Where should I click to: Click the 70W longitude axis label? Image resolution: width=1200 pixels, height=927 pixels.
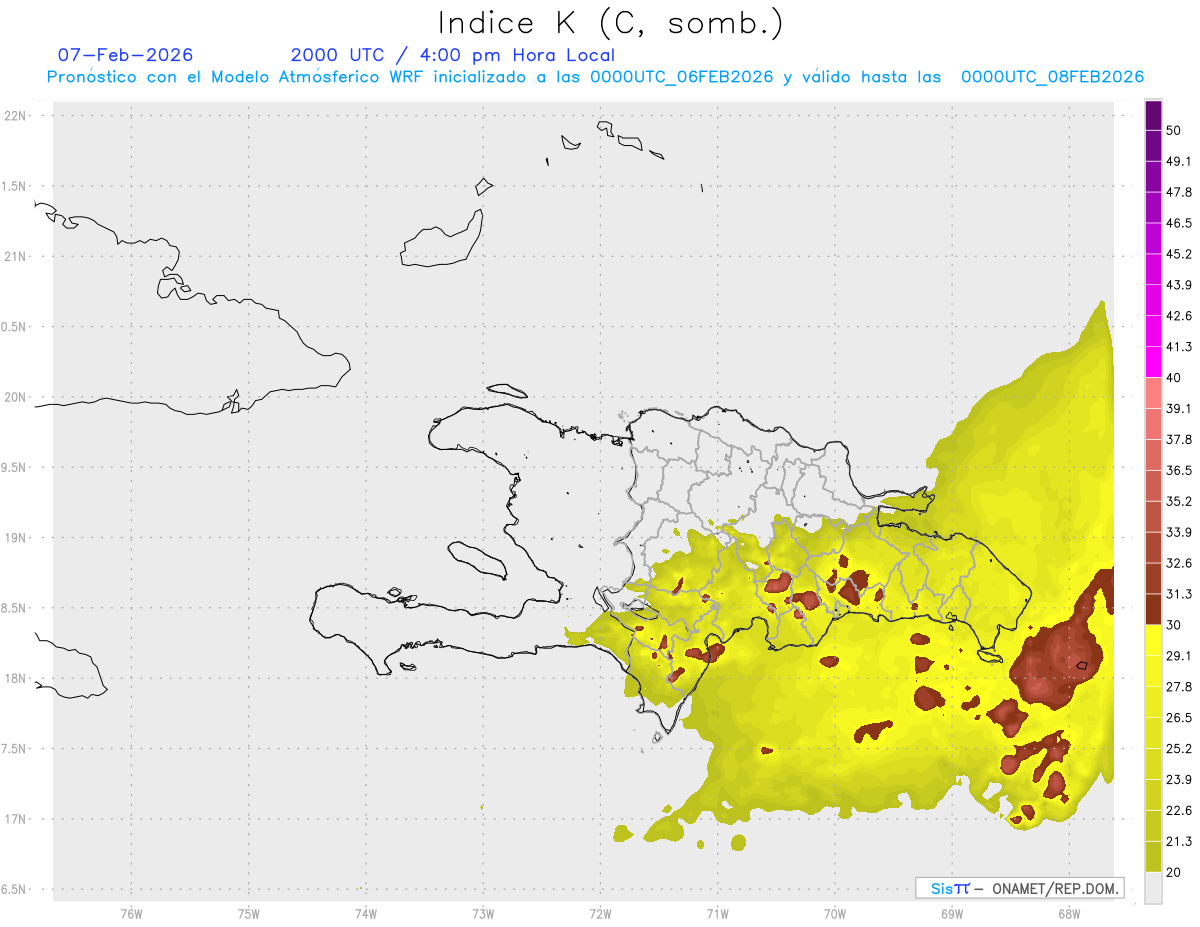[x=834, y=913]
